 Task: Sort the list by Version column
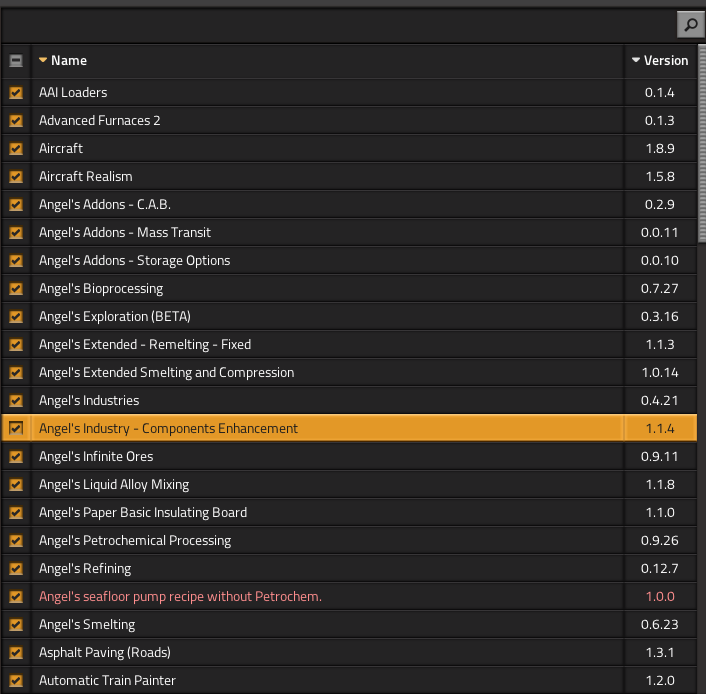click(660, 60)
